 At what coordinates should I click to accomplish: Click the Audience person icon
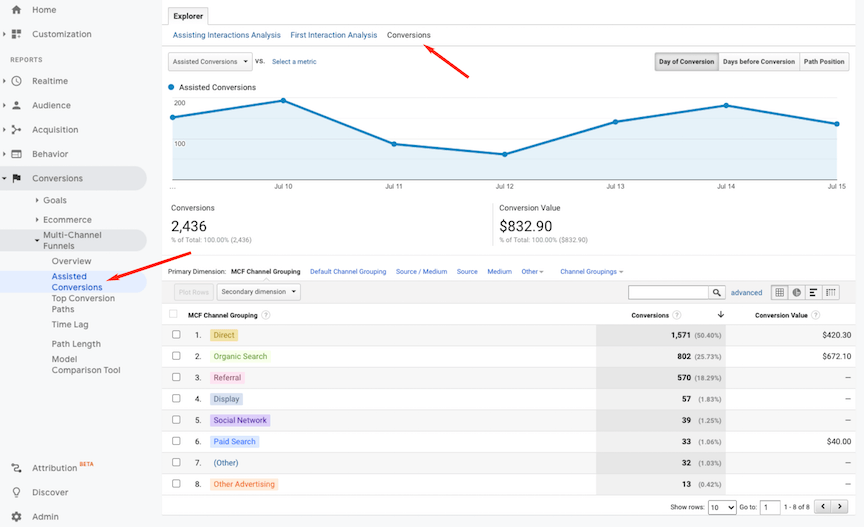(x=17, y=105)
